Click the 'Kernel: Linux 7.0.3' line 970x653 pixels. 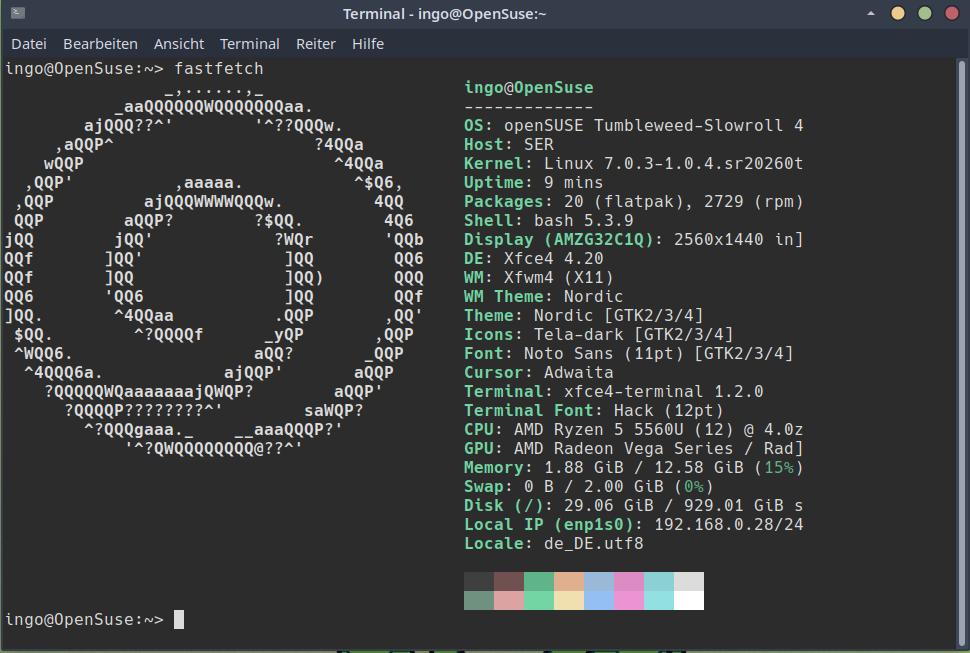633,164
